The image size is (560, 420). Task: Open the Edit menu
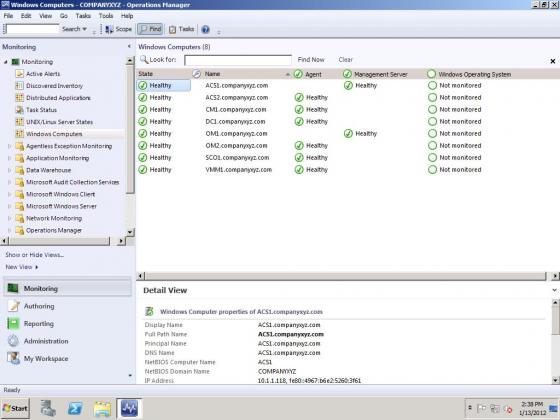pos(26,16)
